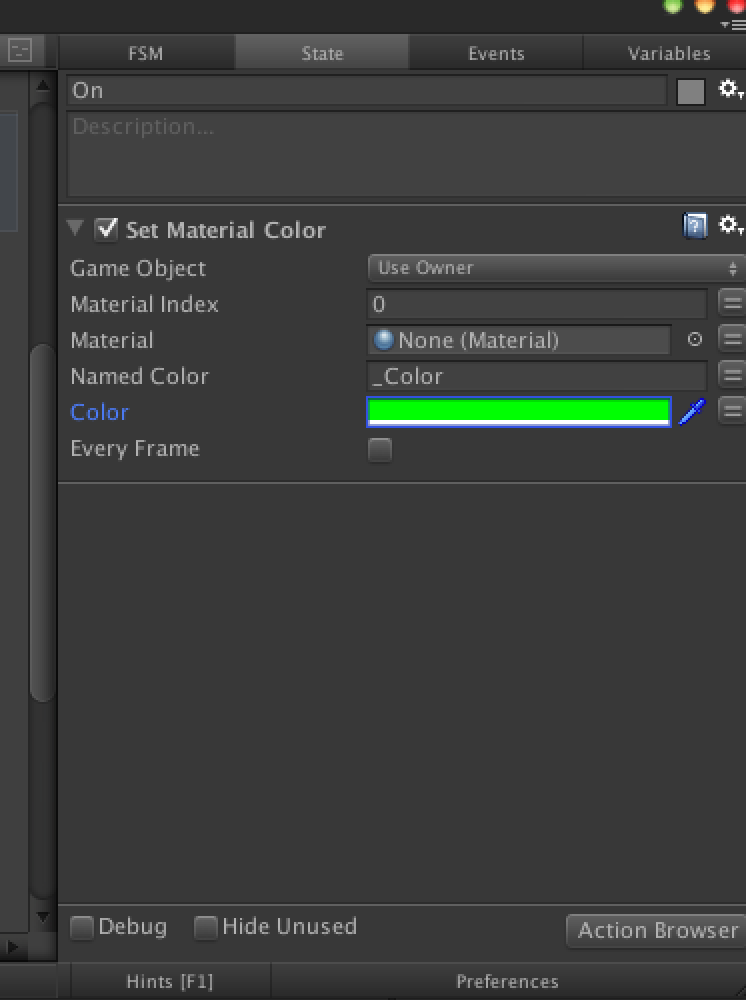Click the minimap toggle icon left of the FSM tab
This screenshot has width=746, height=1000.
[20, 51]
